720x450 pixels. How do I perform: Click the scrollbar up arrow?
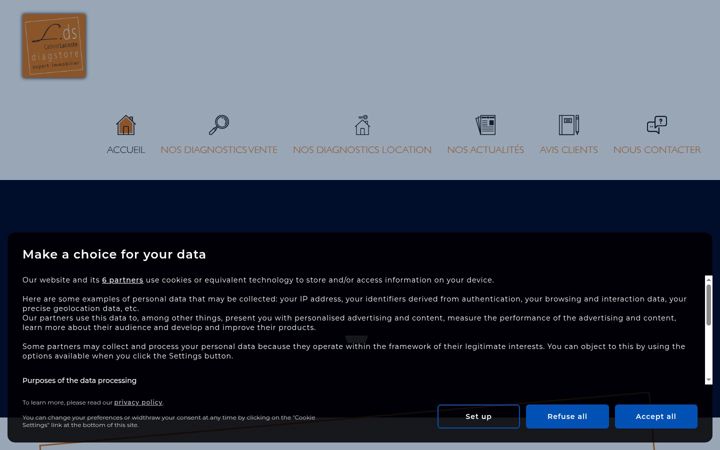pyautogui.click(x=709, y=279)
